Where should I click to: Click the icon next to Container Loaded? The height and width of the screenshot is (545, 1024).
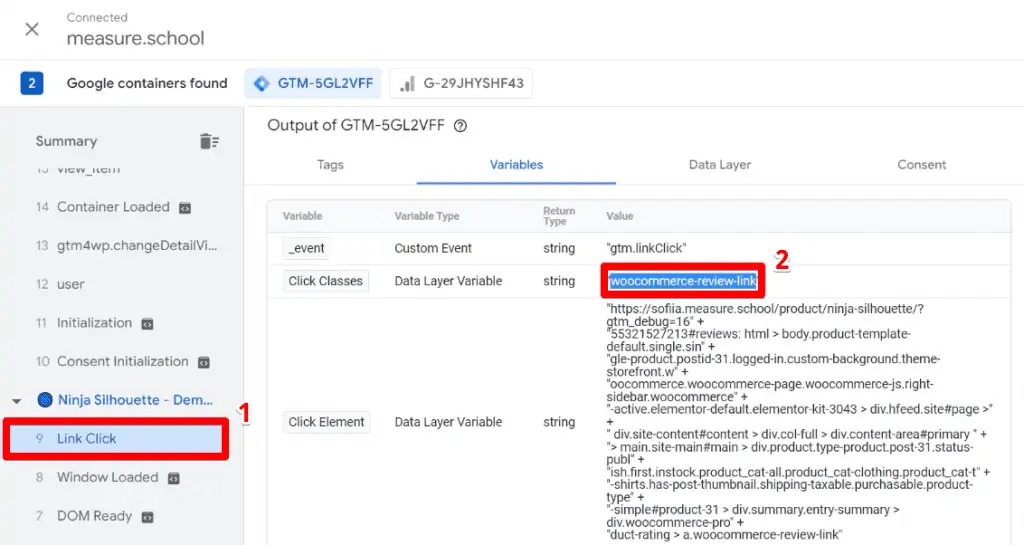point(185,208)
